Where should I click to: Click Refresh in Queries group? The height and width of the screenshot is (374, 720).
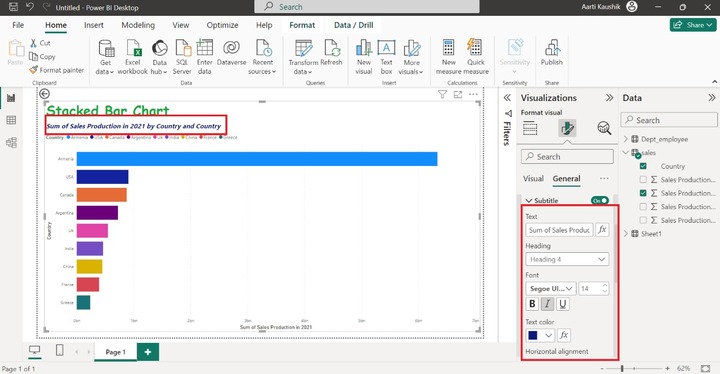pos(331,52)
